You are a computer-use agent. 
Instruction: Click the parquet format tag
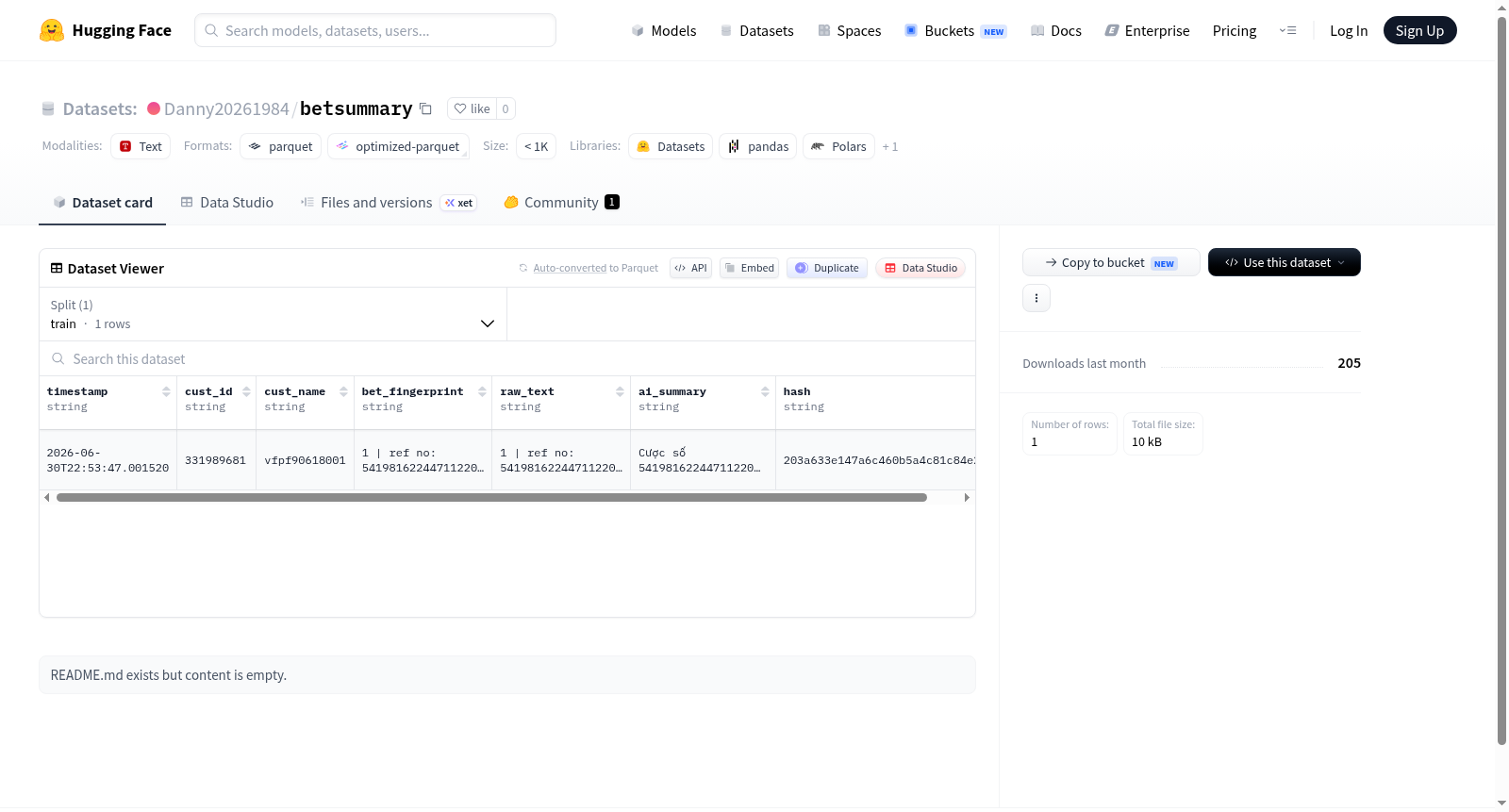click(x=281, y=146)
